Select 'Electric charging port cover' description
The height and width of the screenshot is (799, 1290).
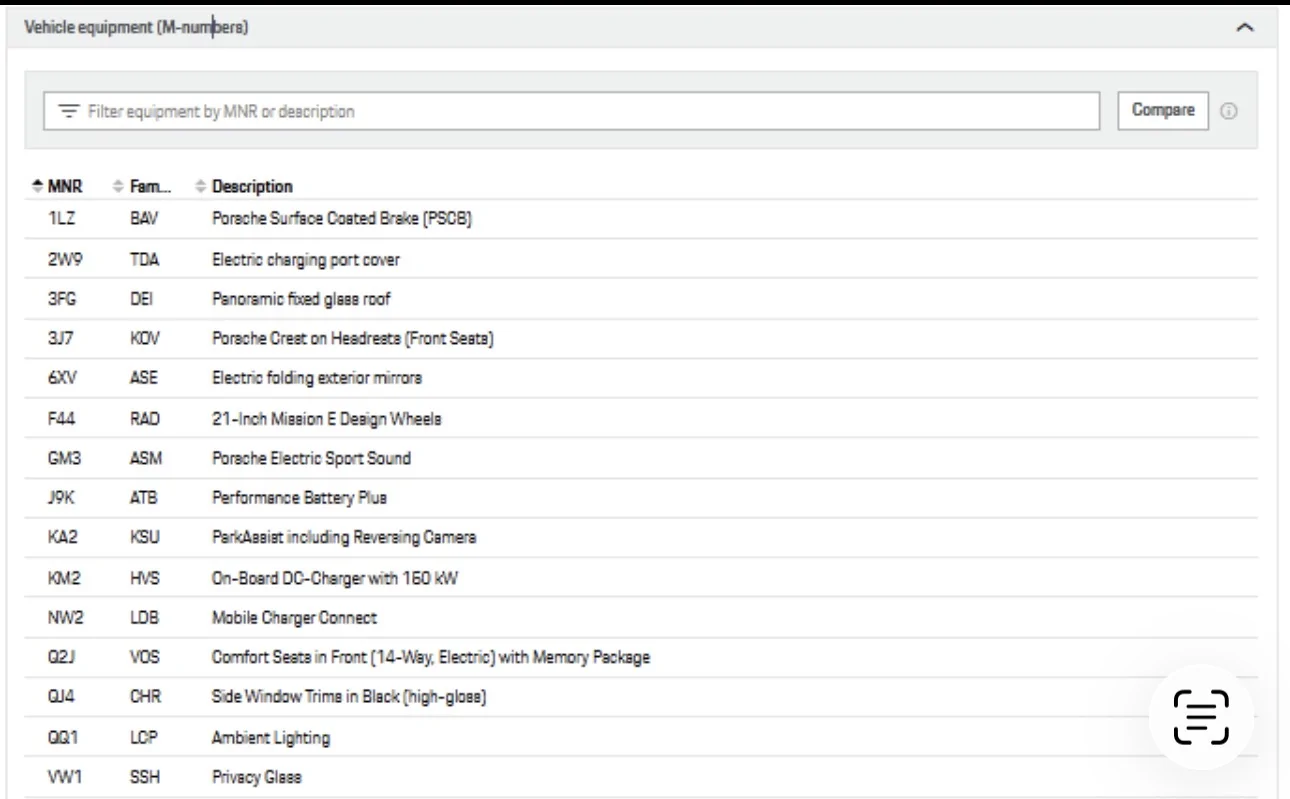(305, 259)
